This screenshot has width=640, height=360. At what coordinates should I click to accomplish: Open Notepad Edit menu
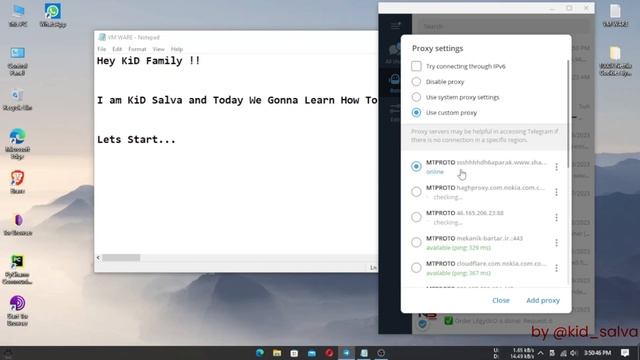[x=117, y=49]
